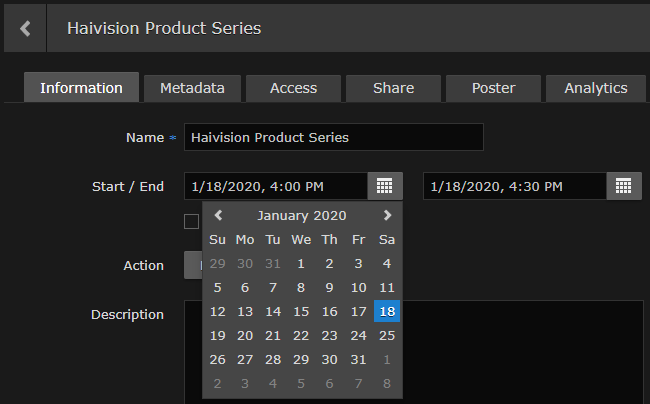This screenshot has width=650, height=404.
Task: Select January 25 in the calendar
Action: click(x=387, y=335)
